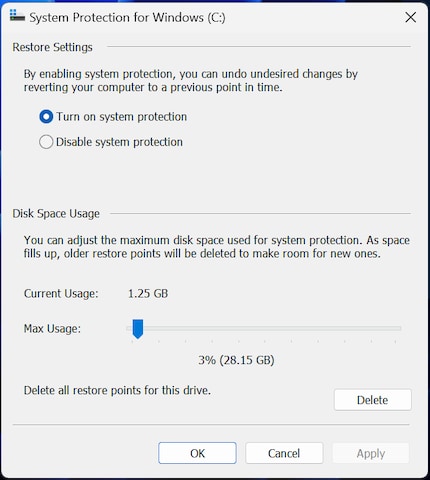
Task: Click the Delete all restore points description text
Action: pyautogui.click(x=117, y=390)
